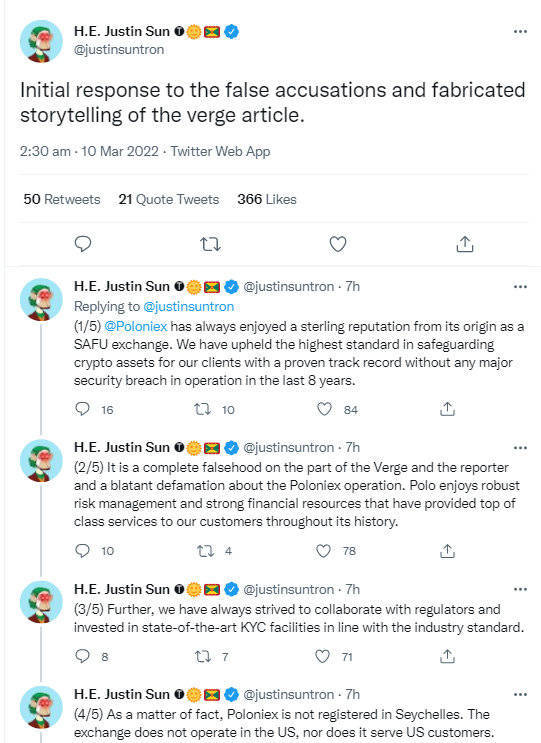The height and width of the screenshot is (743, 541).
Task: Share the (3/5) KYC facilities tweet
Action: pyautogui.click(x=447, y=656)
